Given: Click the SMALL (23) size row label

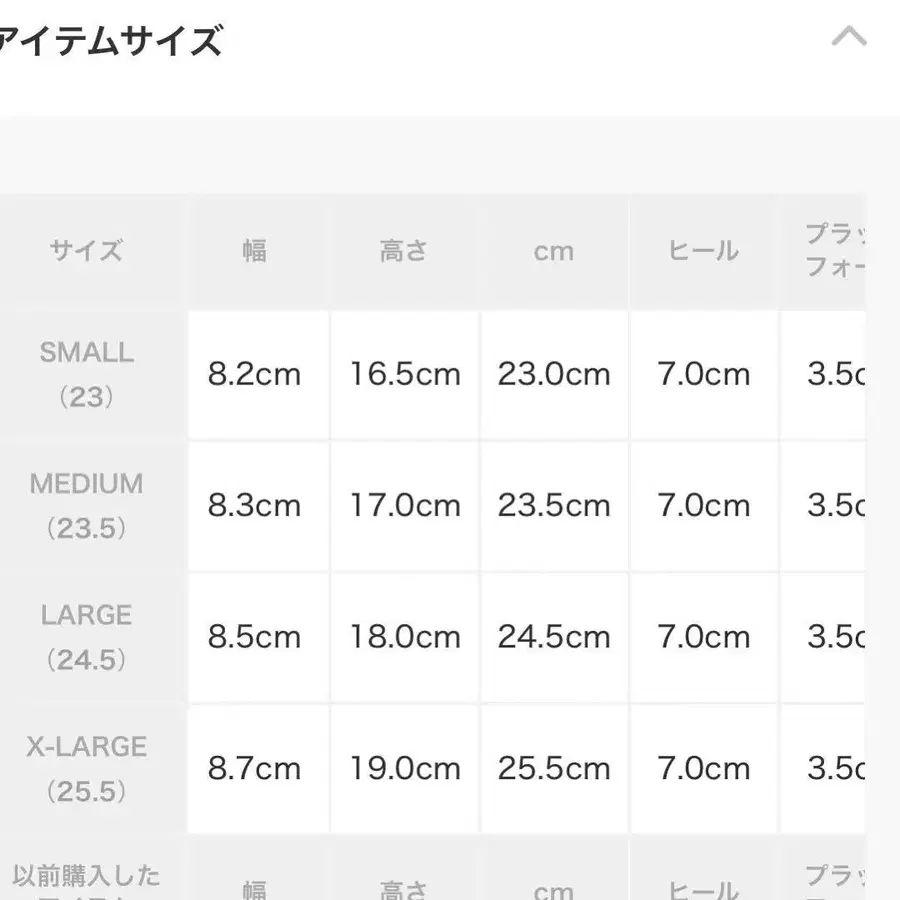Looking at the screenshot, I should 87,375.
